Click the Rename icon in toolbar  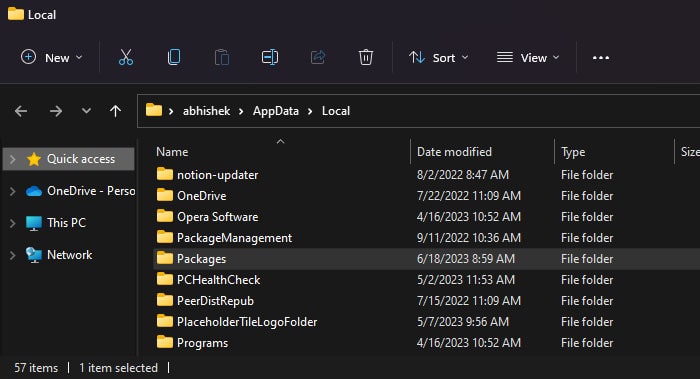tap(270, 58)
